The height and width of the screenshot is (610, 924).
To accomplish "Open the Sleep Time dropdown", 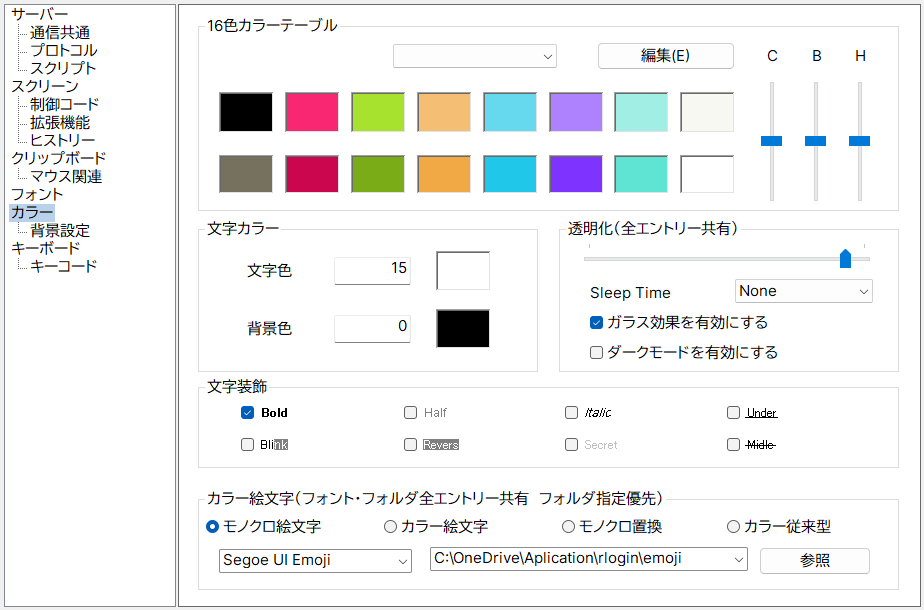I will point(803,291).
